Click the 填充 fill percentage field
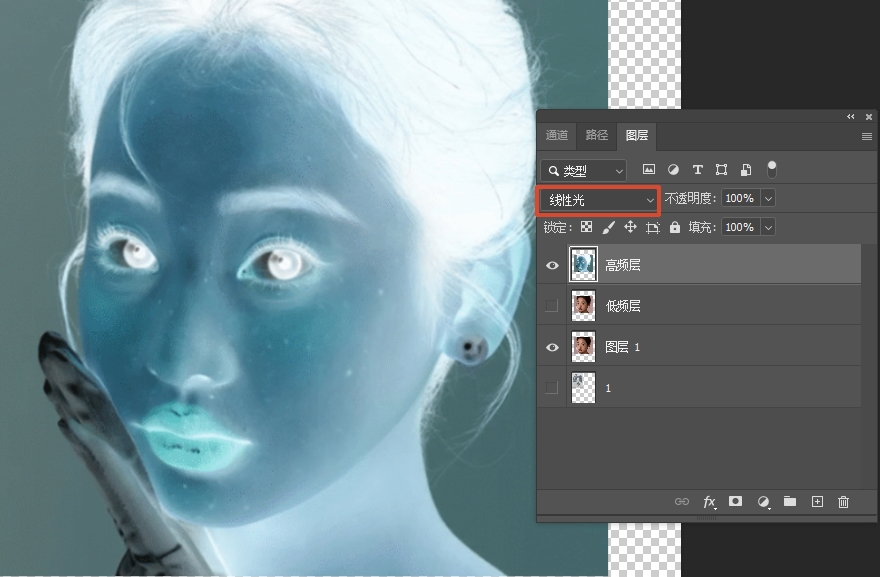Image resolution: width=880 pixels, height=577 pixels. [740, 228]
